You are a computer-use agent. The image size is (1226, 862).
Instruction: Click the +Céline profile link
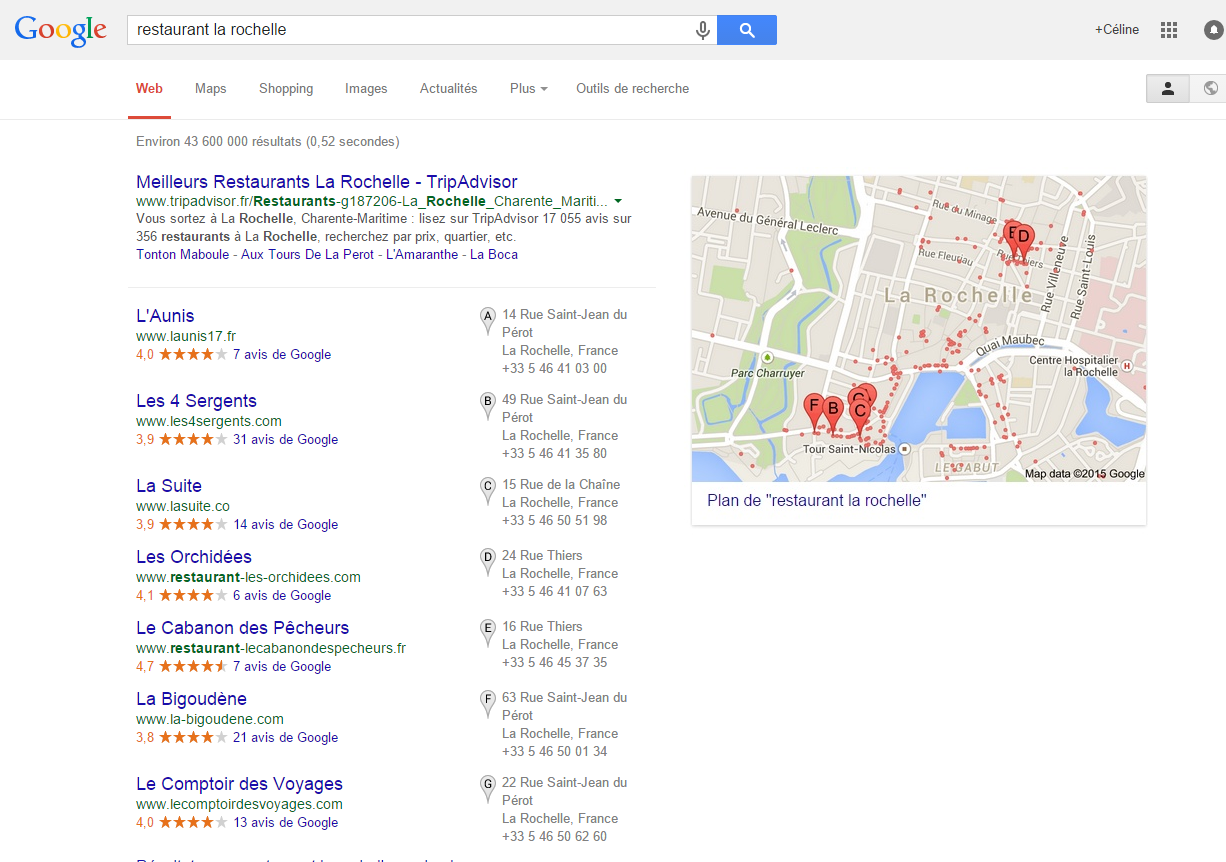1117,30
